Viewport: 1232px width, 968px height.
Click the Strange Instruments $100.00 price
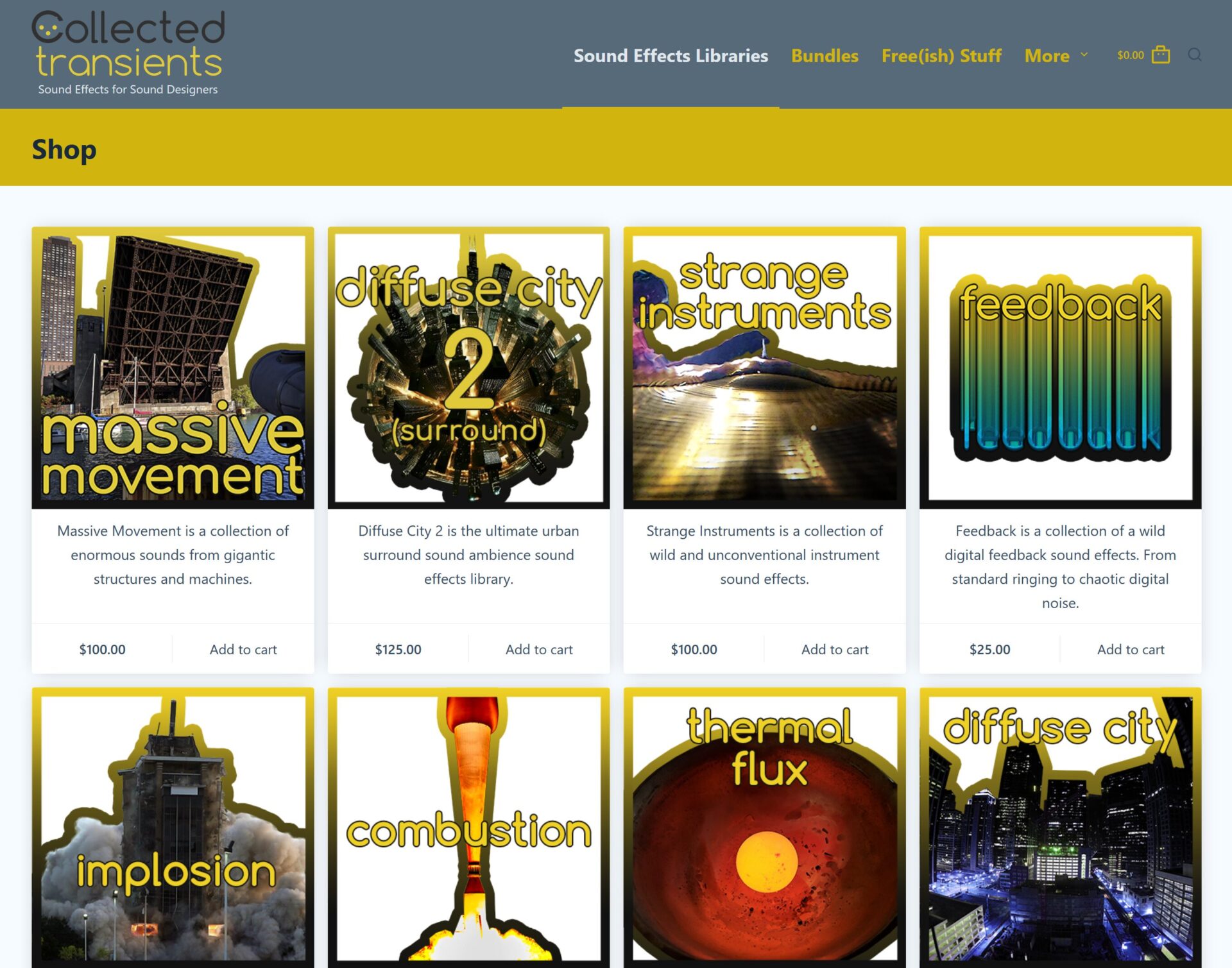694,649
